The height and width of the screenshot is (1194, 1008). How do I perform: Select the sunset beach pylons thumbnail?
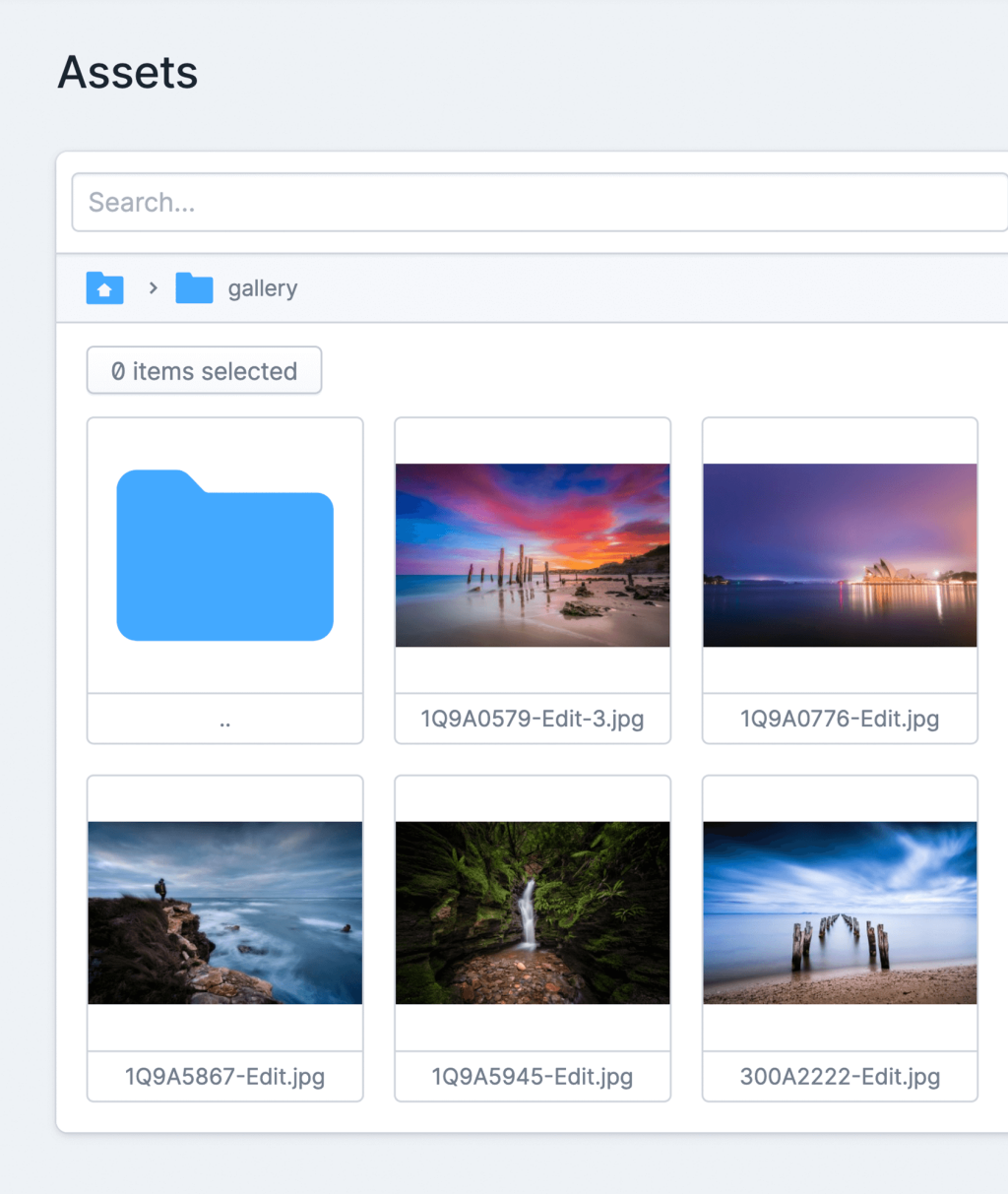point(532,555)
